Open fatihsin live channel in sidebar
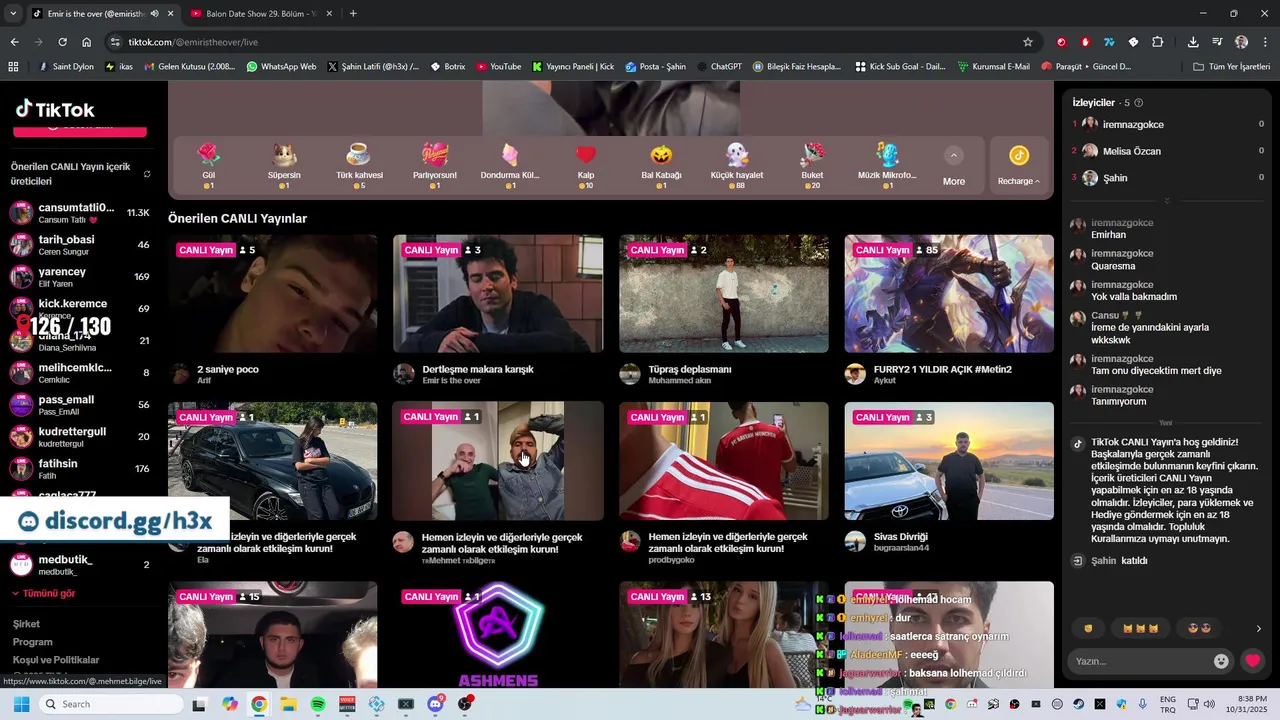Screen dimensions: 1280x720 click(80, 469)
